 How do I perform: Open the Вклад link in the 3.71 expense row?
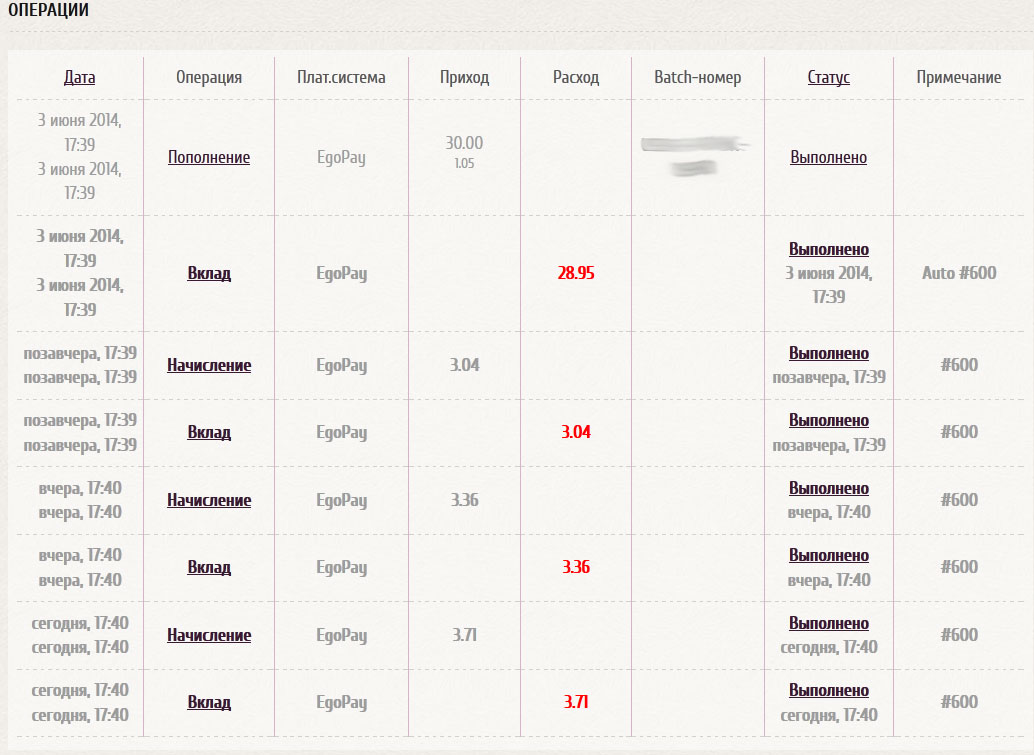[209, 702]
